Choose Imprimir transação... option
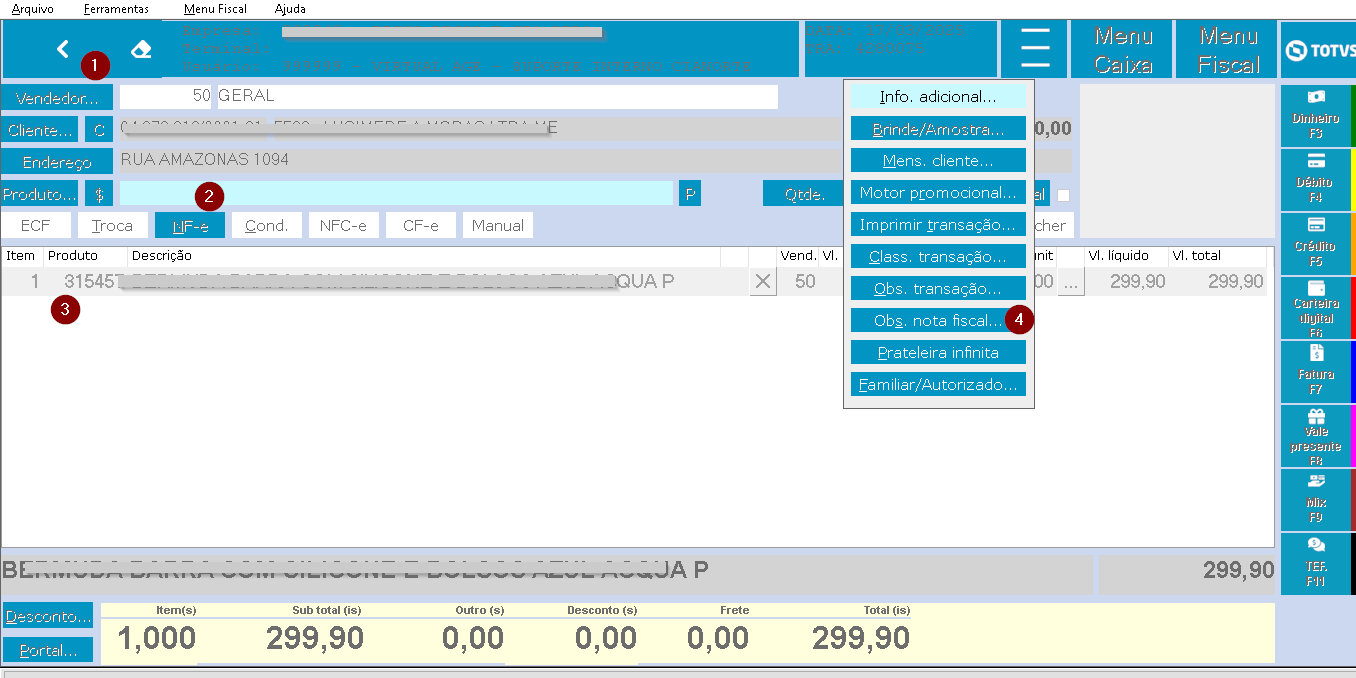1356x678 pixels. (938, 225)
